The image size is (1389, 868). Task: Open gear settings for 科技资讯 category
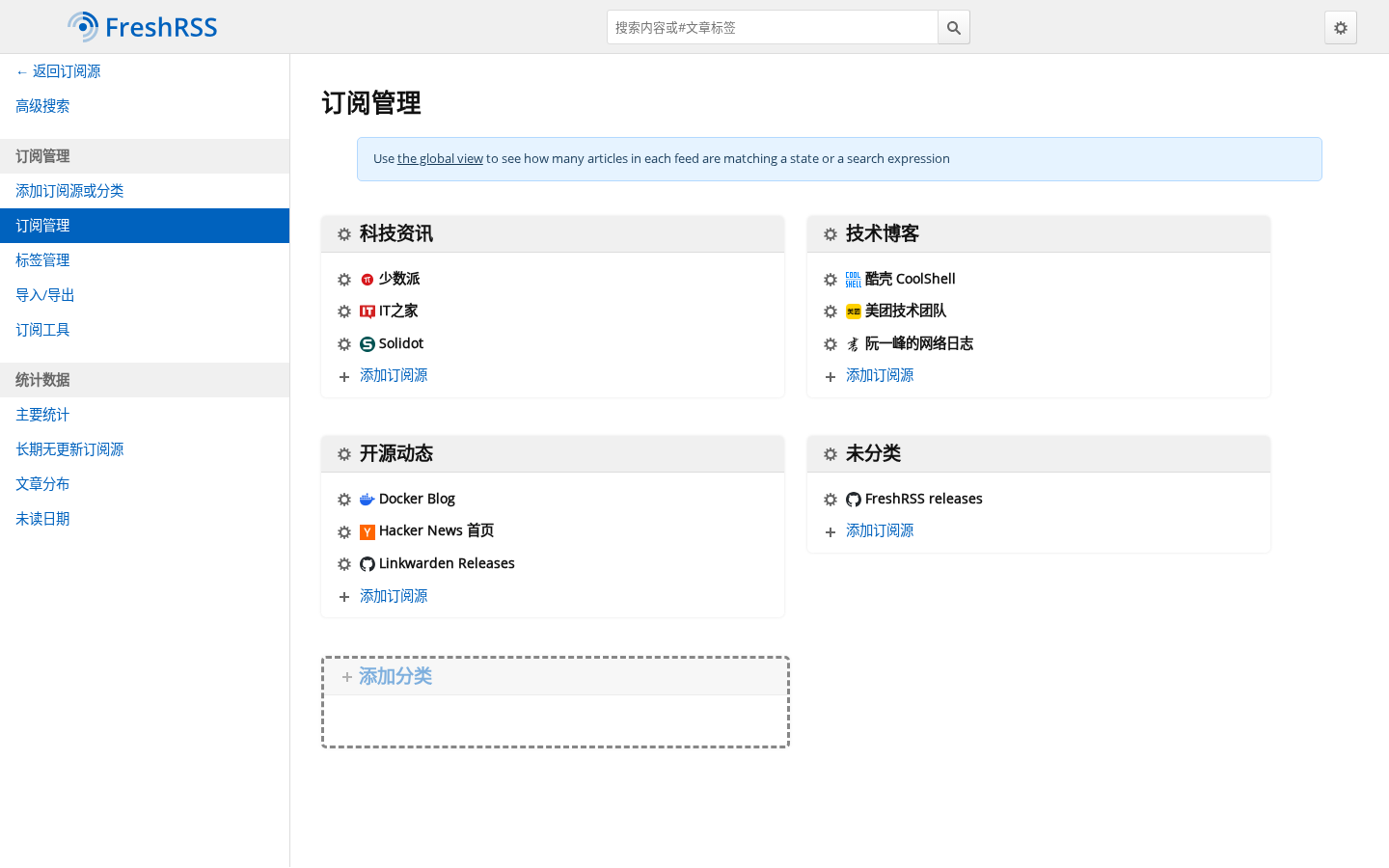click(x=344, y=234)
